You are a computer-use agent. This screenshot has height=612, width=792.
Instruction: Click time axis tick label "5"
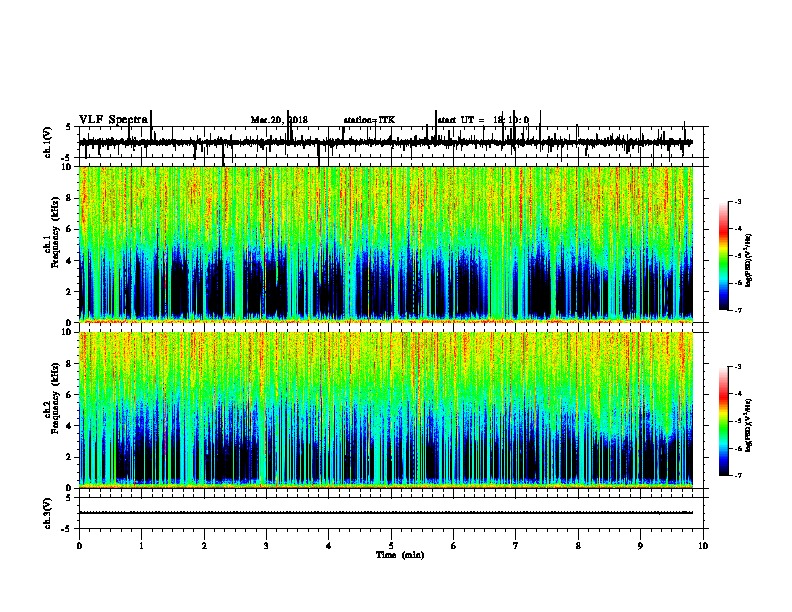point(391,546)
